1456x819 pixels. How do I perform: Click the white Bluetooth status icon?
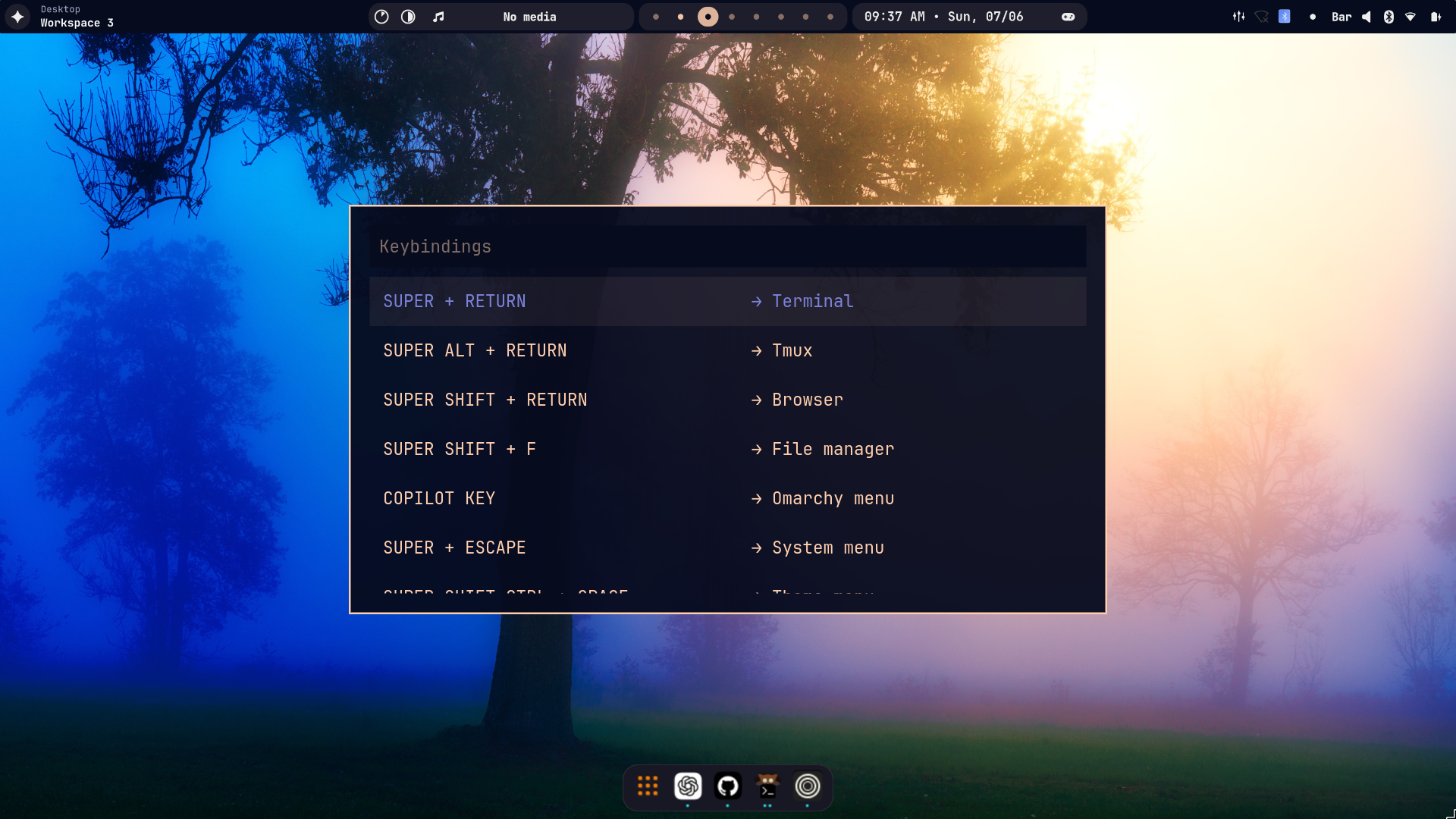tap(1389, 17)
